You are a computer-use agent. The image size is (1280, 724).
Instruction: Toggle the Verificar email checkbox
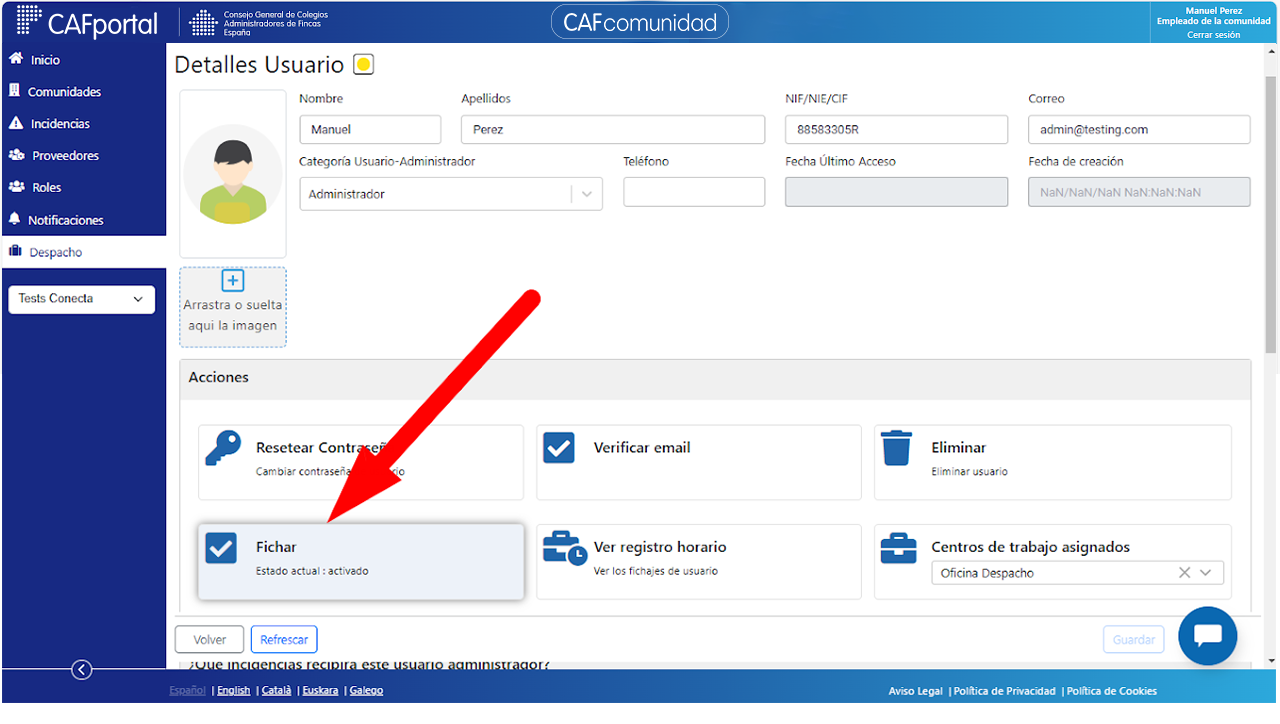(559, 447)
